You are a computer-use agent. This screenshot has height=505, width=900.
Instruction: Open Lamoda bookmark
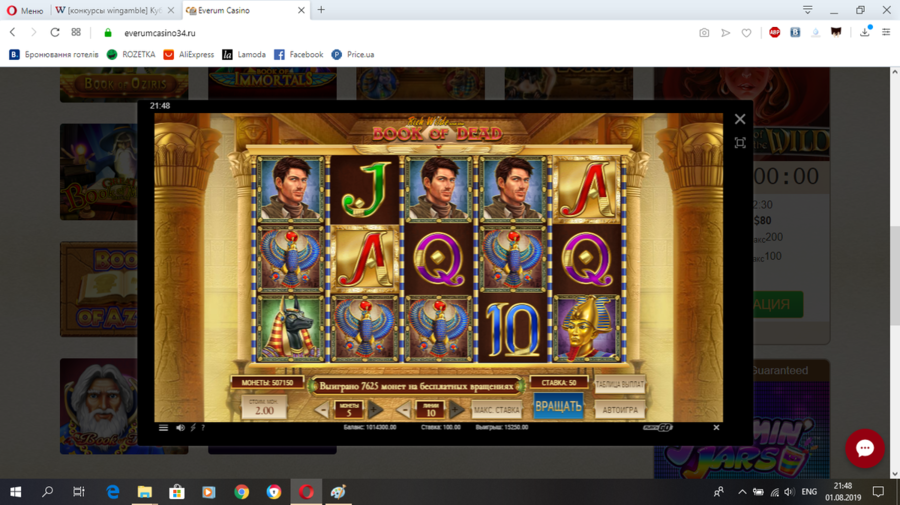244,55
